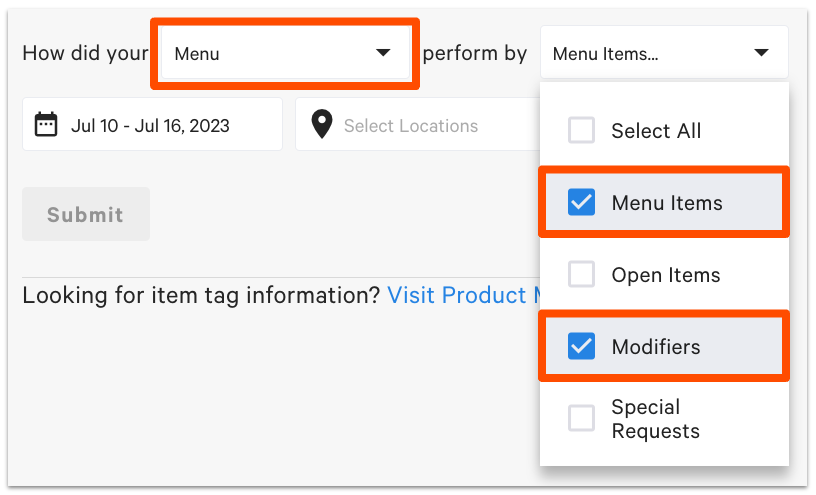Image resolution: width=816 pixels, height=495 pixels.
Task: Click the location pin icon
Action: (321, 125)
